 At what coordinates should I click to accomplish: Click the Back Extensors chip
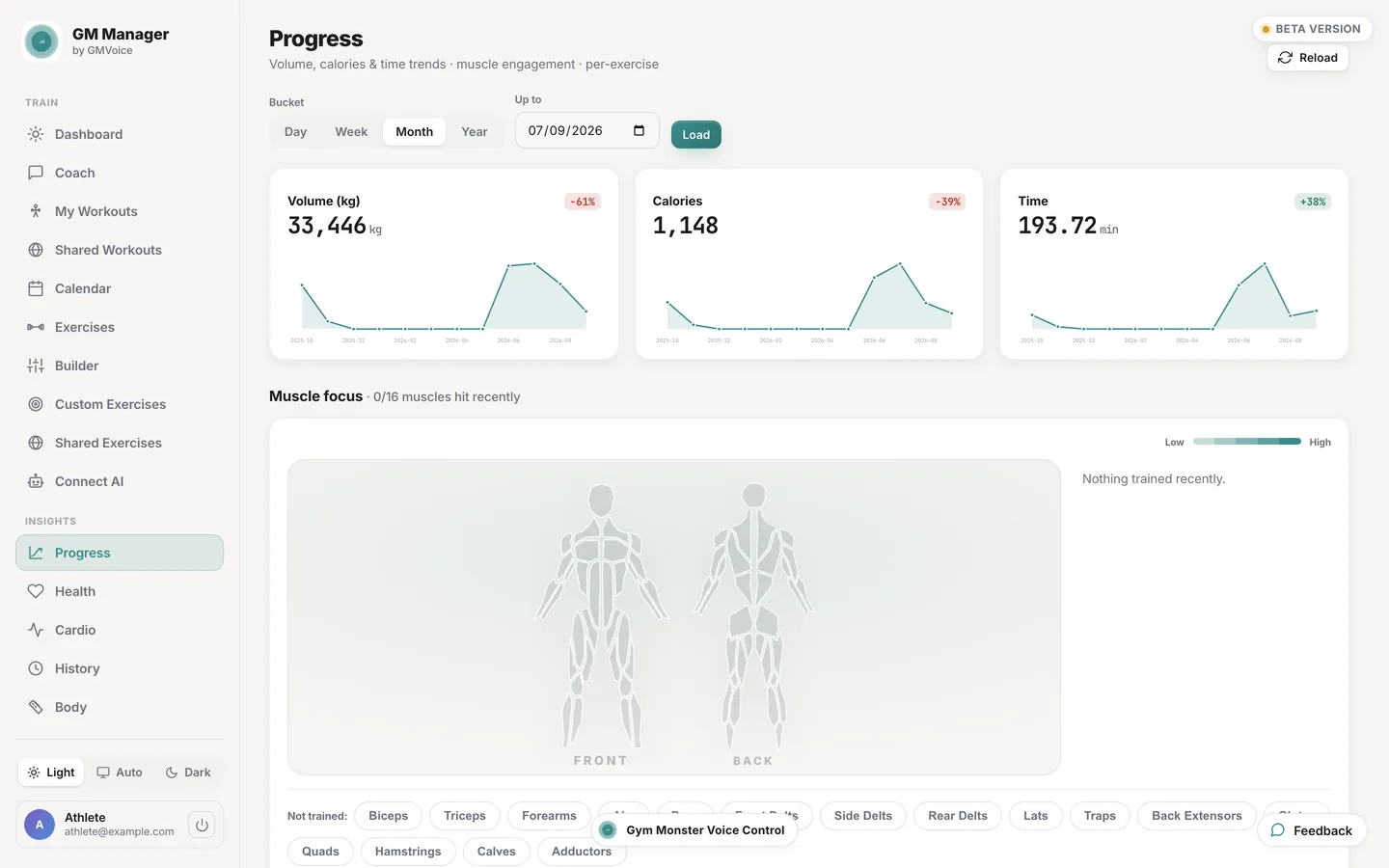click(1197, 816)
